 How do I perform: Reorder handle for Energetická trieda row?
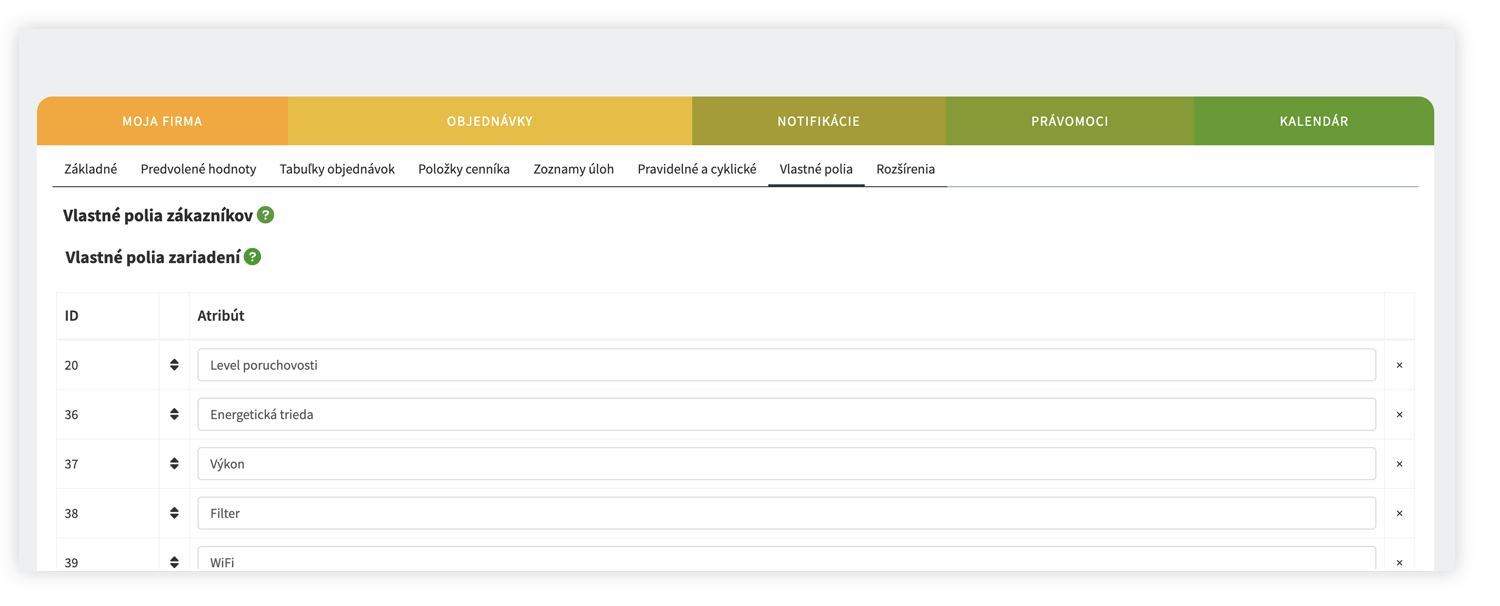click(174, 414)
